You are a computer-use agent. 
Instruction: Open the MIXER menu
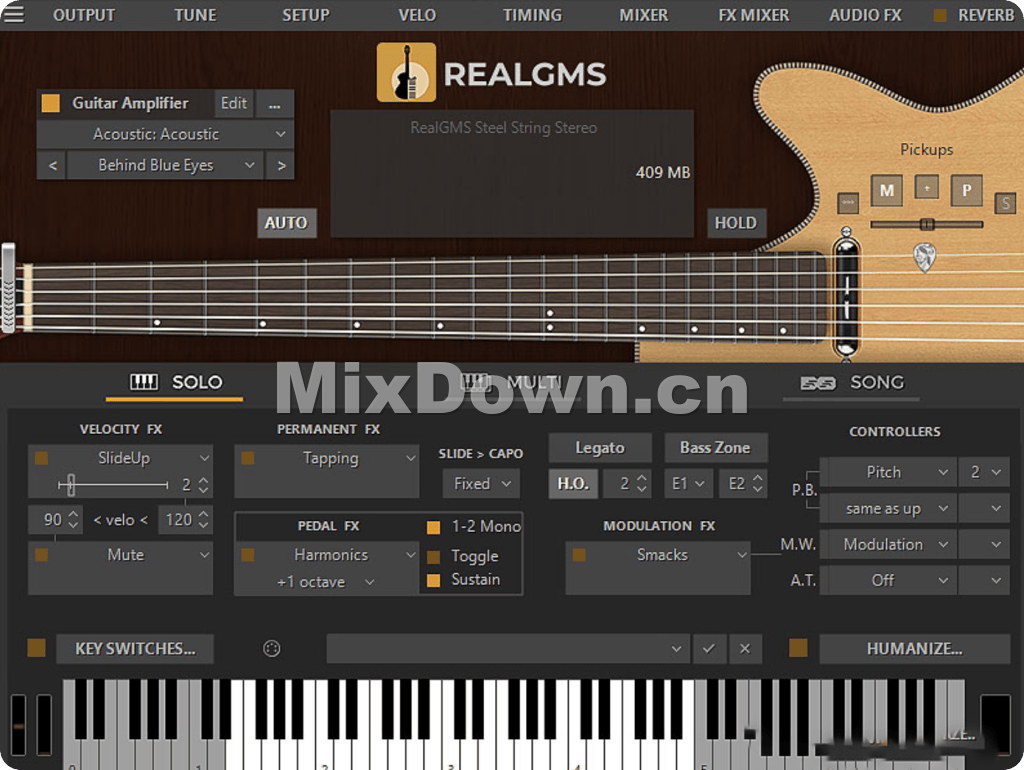[x=643, y=15]
